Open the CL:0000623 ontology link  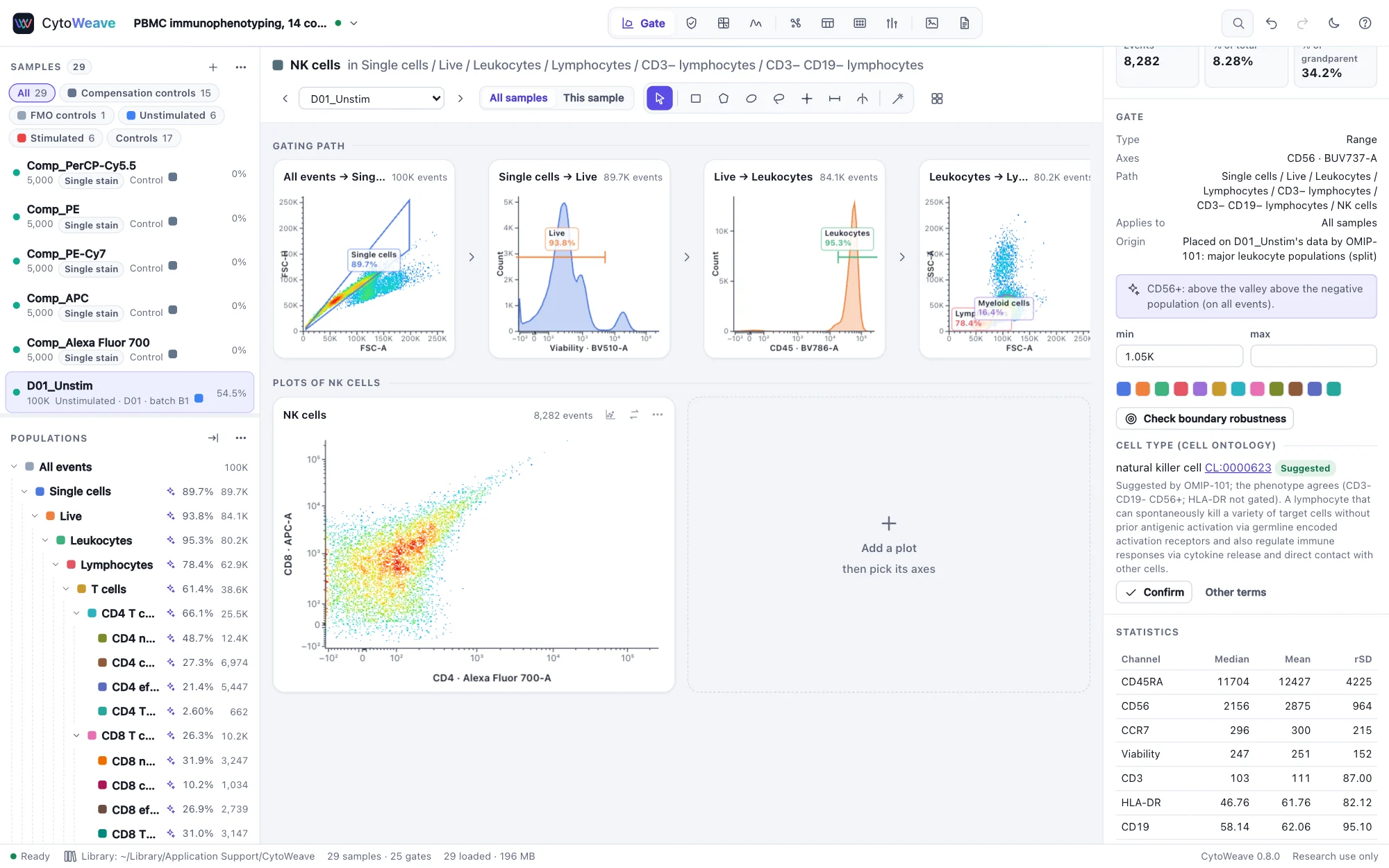pyautogui.click(x=1238, y=468)
